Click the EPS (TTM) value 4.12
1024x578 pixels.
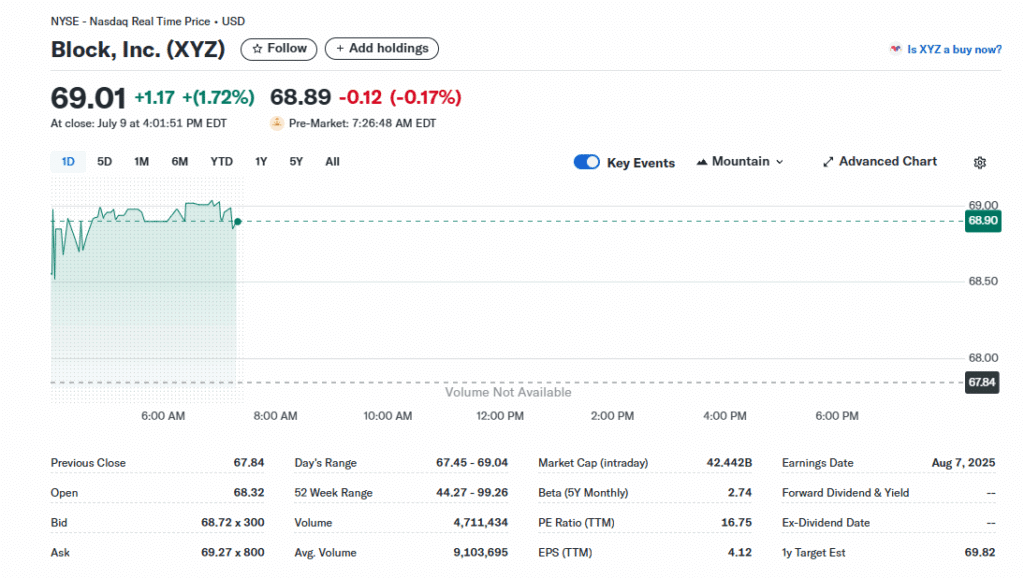click(740, 553)
